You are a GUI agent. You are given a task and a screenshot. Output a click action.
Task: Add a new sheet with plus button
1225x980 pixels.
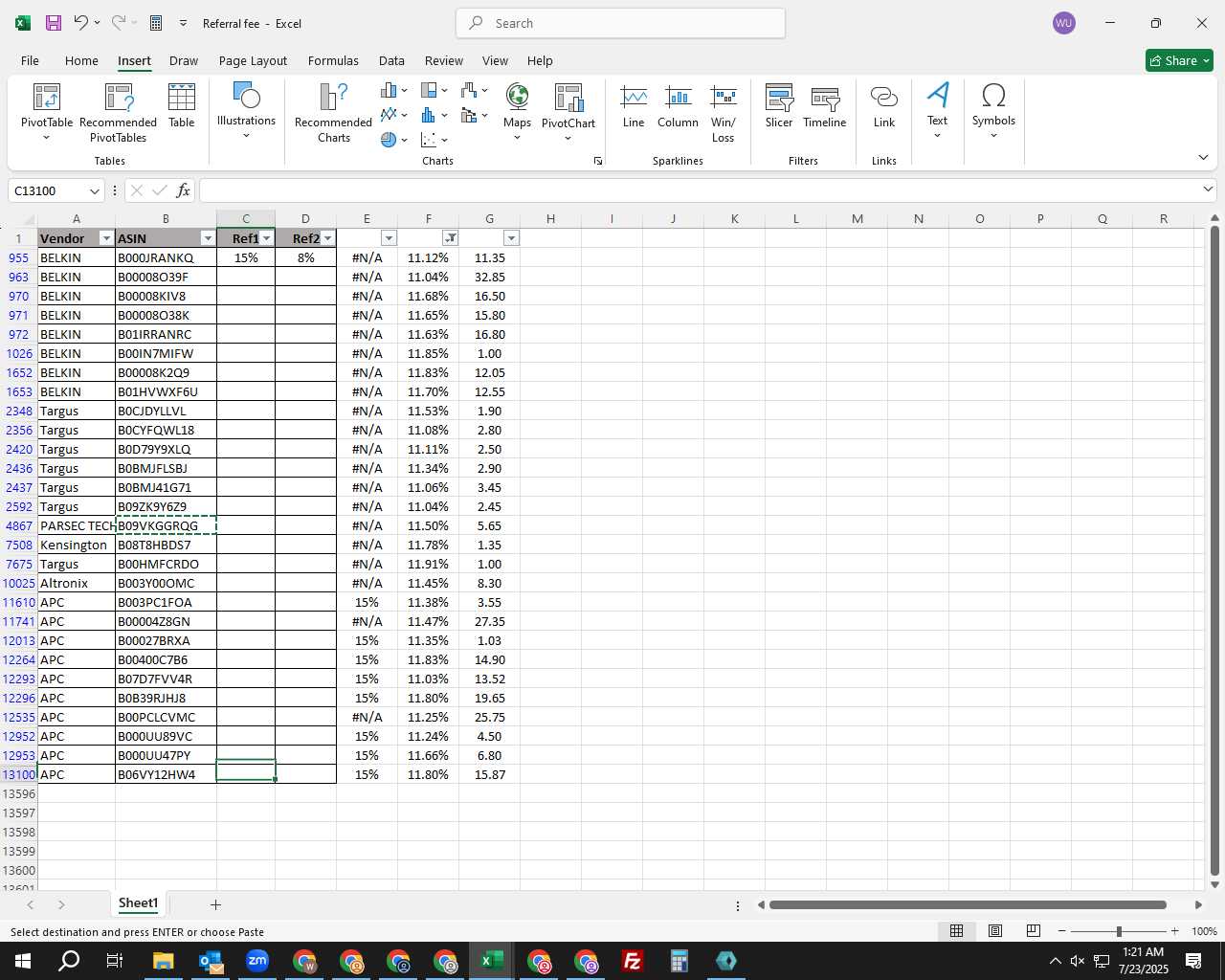point(215,904)
